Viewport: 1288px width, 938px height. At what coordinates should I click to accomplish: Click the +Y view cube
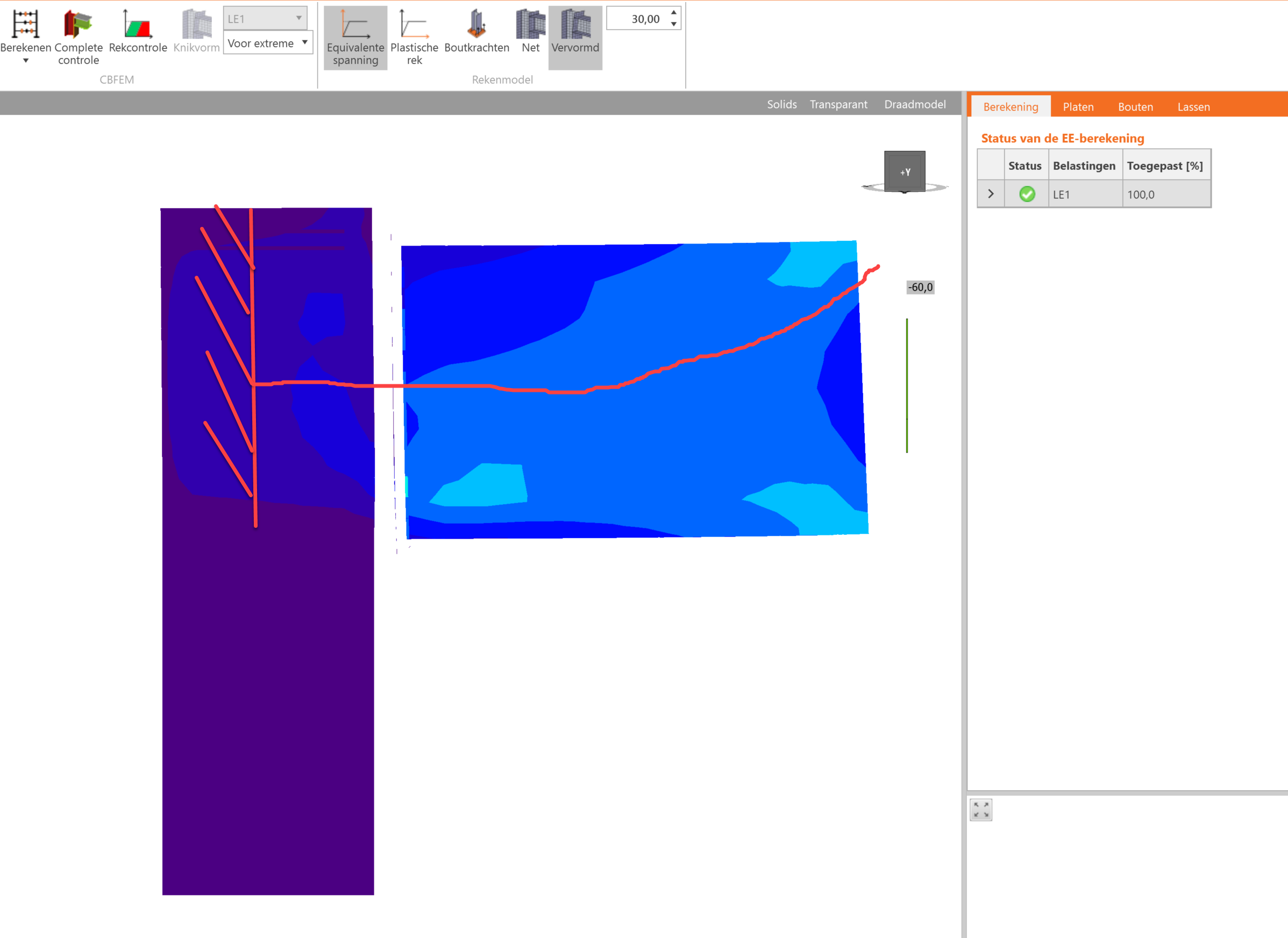tap(905, 171)
